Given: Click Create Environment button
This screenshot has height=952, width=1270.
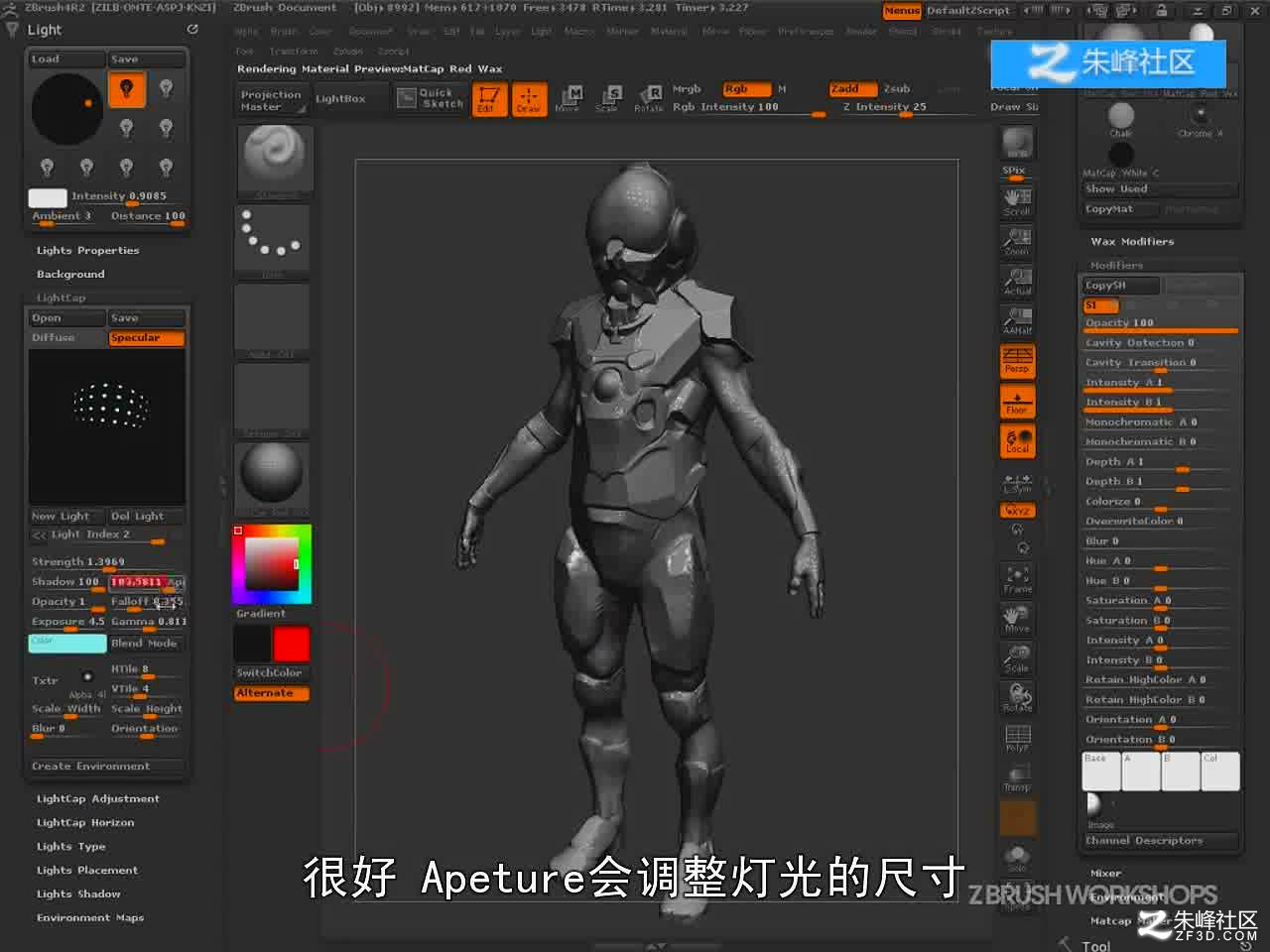Looking at the screenshot, I should [x=106, y=767].
